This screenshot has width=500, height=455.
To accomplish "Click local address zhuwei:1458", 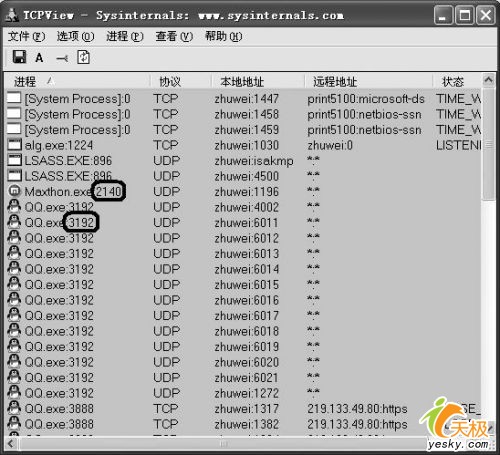I will pyautogui.click(x=247, y=114).
